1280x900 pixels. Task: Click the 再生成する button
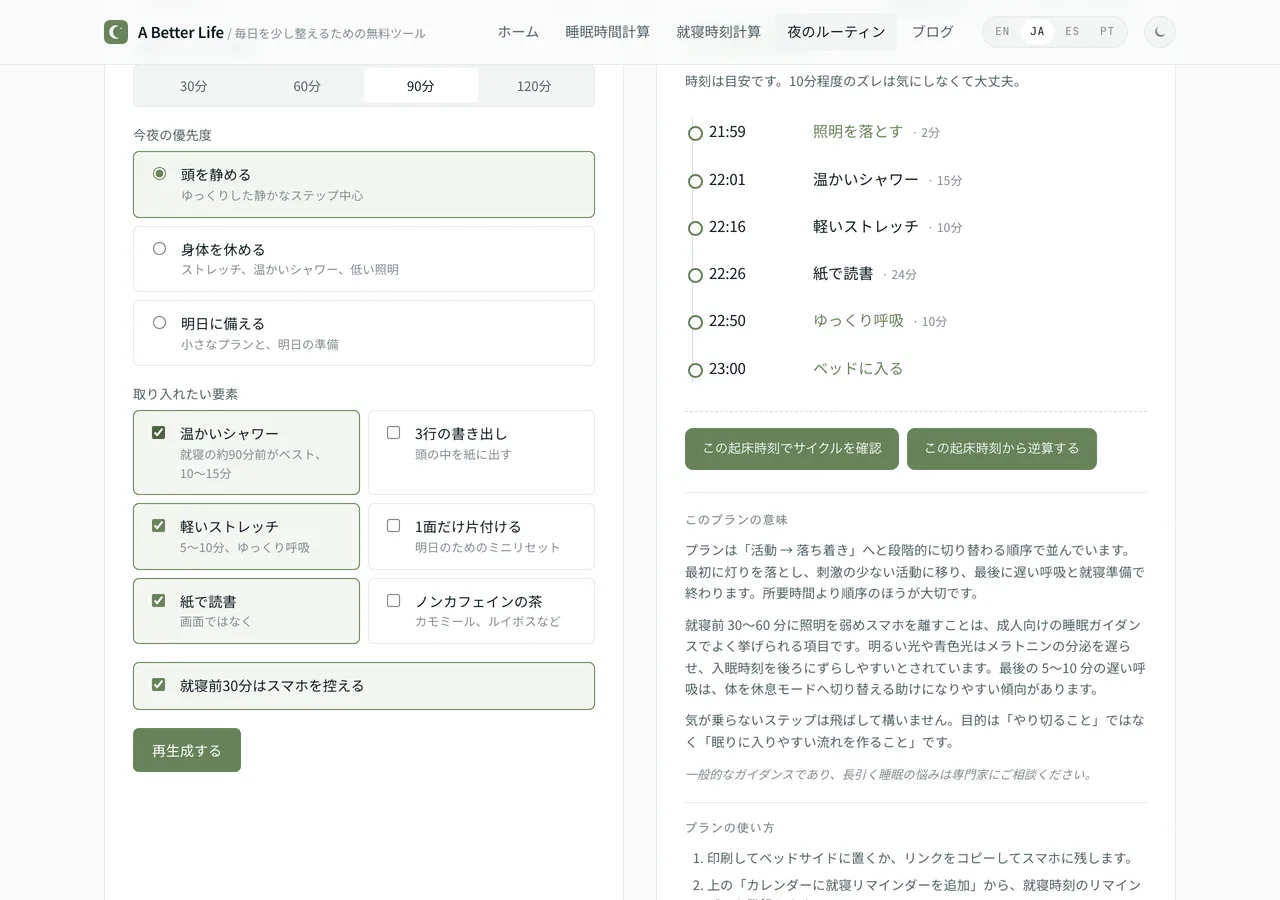click(x=187, y=750)
